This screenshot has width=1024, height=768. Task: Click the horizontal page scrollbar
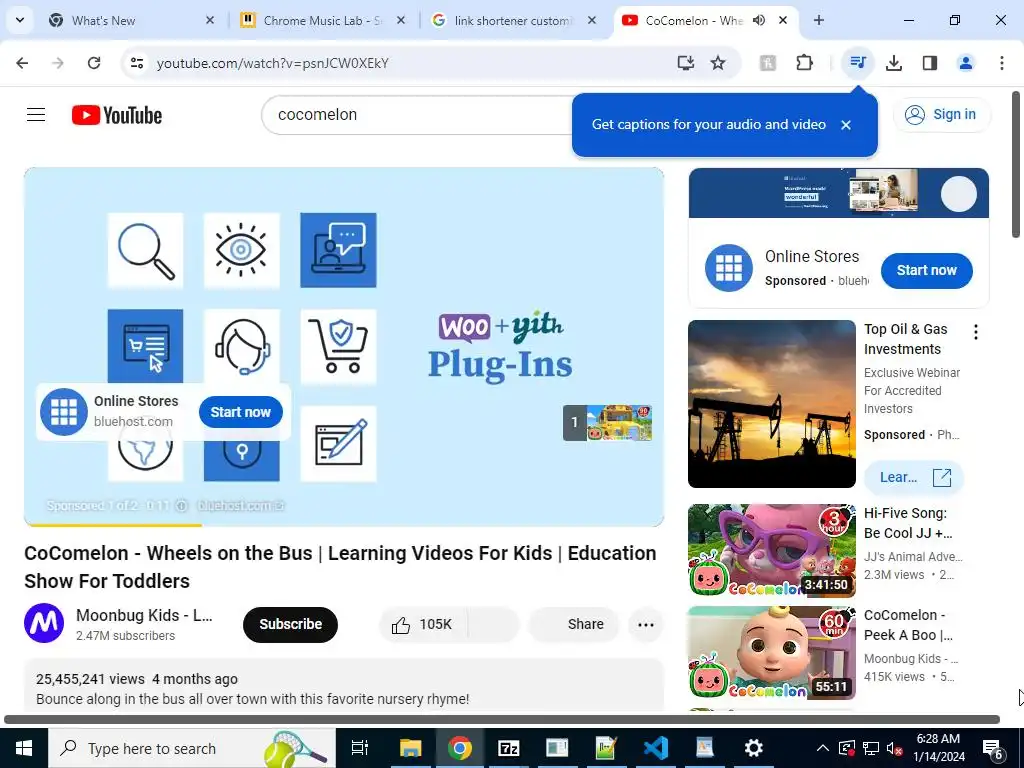pyautogui.click(x=502, y=720)
